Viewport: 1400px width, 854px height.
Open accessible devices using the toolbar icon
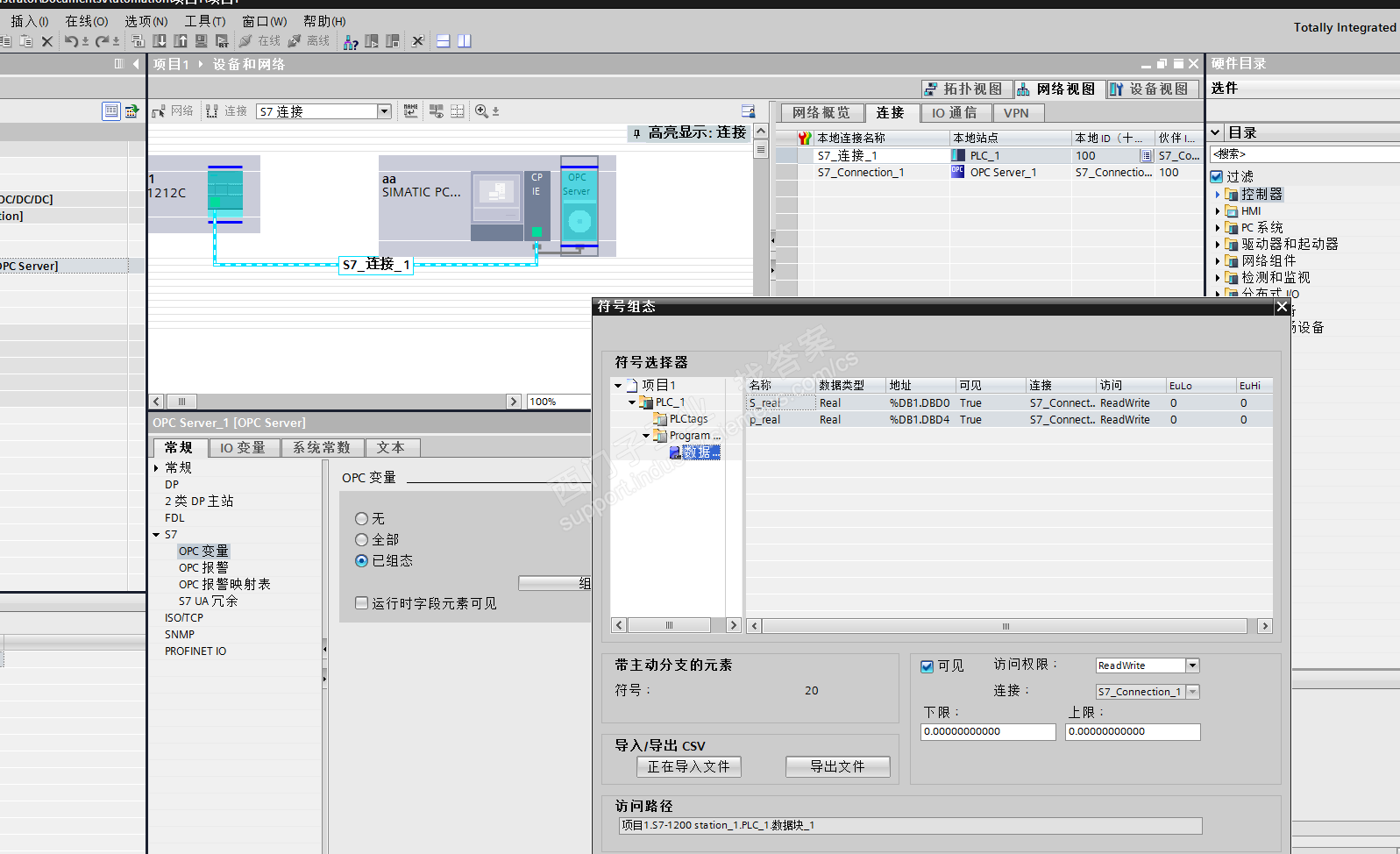point(351,41)
